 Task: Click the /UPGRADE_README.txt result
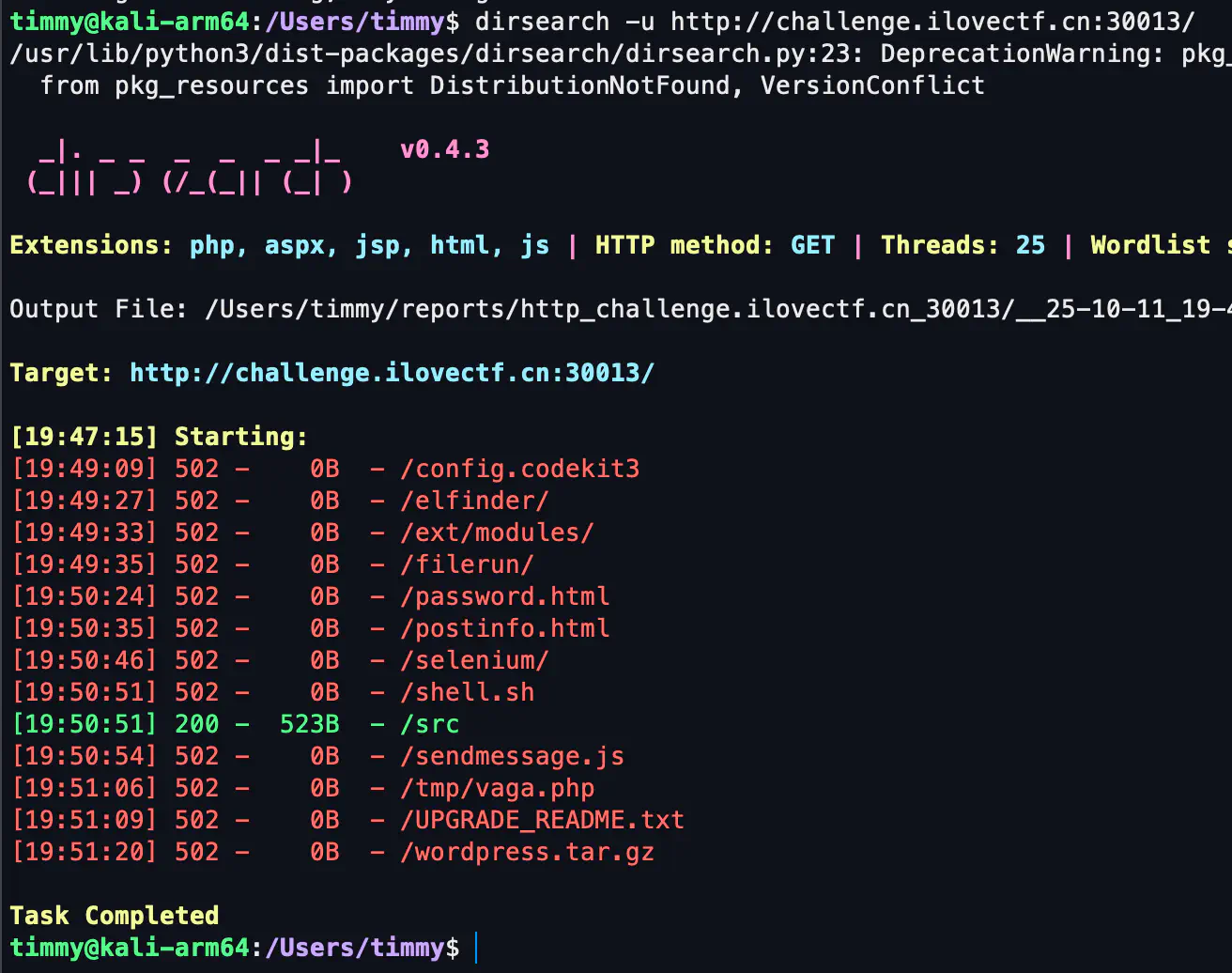tap(542, 820)
